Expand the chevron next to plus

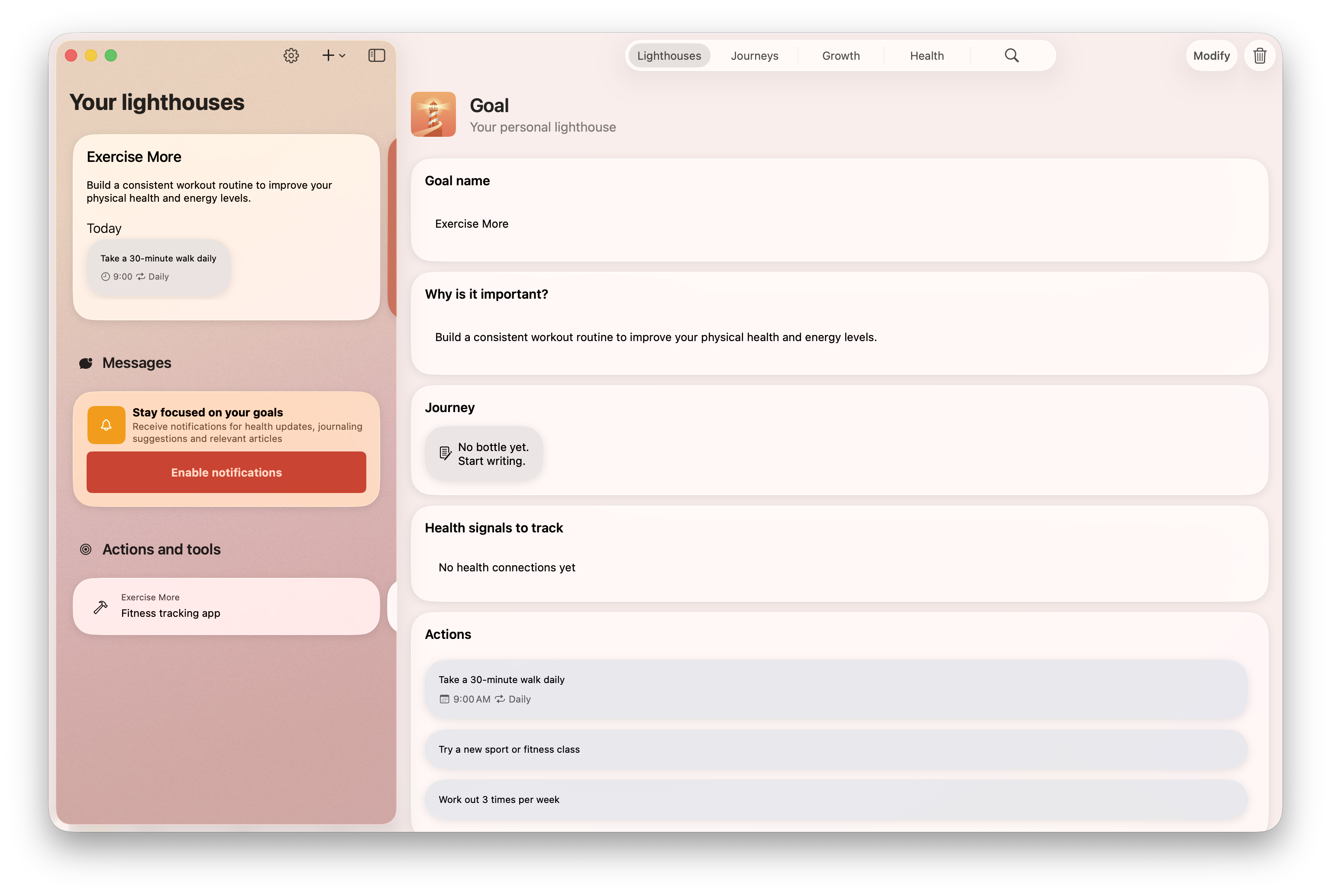coord(342,56)
